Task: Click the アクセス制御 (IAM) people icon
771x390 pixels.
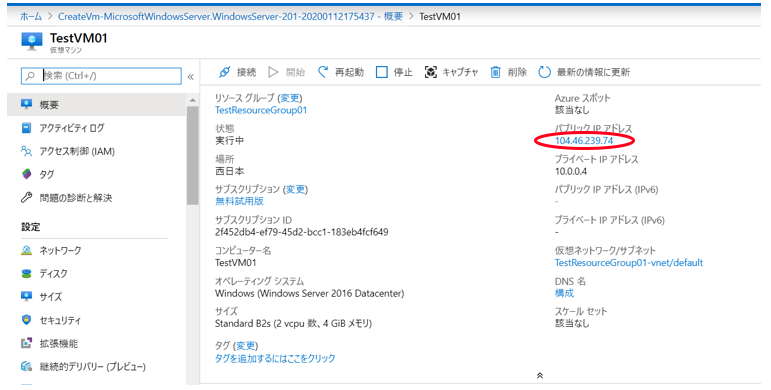Action: click(27, 151)
